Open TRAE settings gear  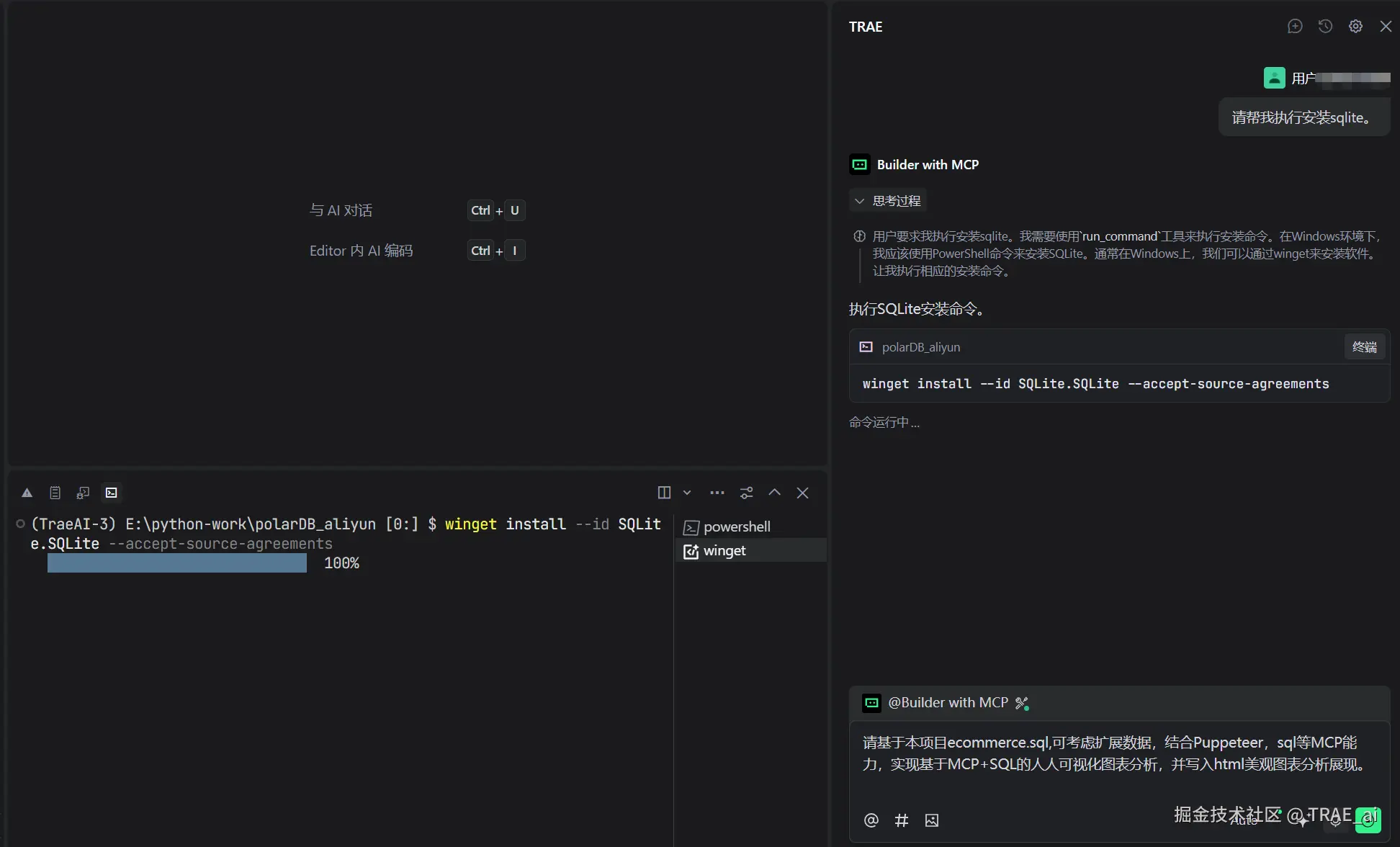1355,27
